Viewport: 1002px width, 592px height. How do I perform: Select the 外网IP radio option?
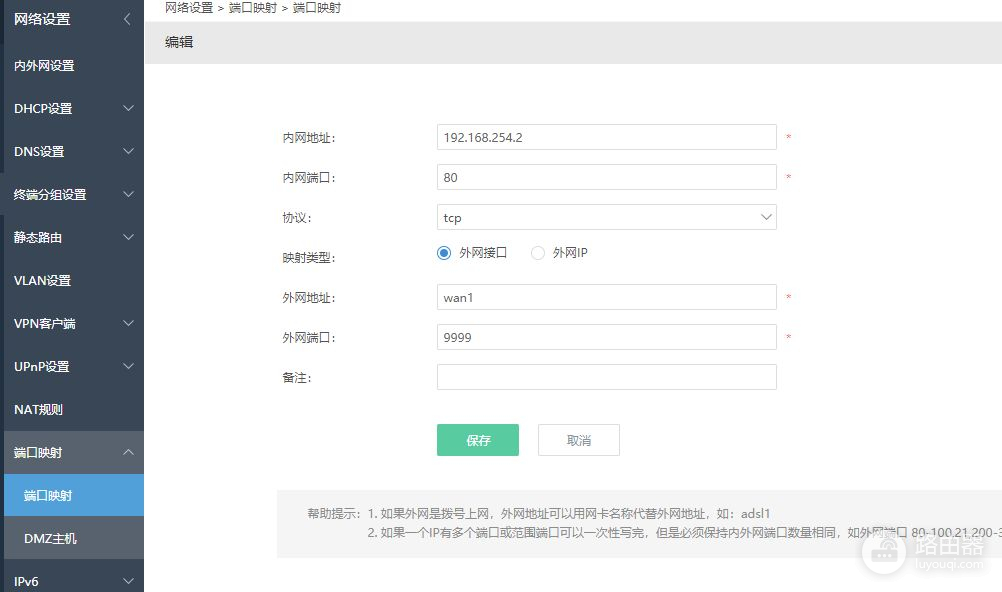pyautogui.click(x=538, y=253)
